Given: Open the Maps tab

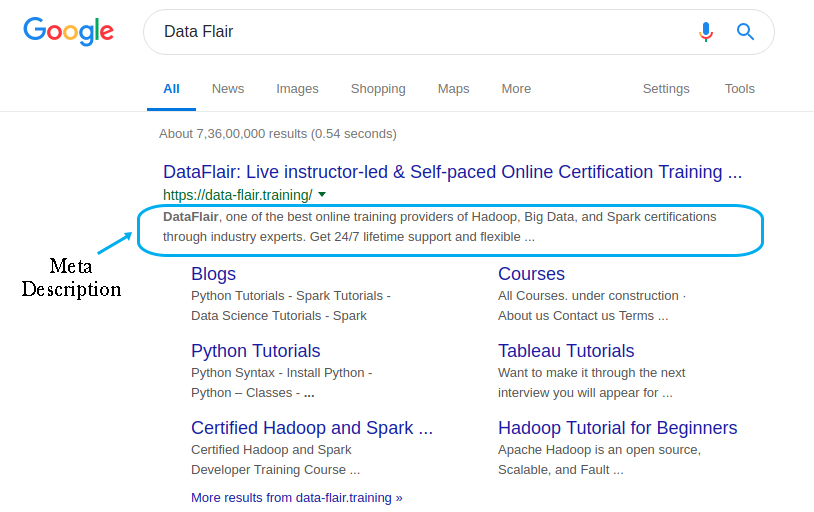Looking at the screenshot, I should [453, 89].
